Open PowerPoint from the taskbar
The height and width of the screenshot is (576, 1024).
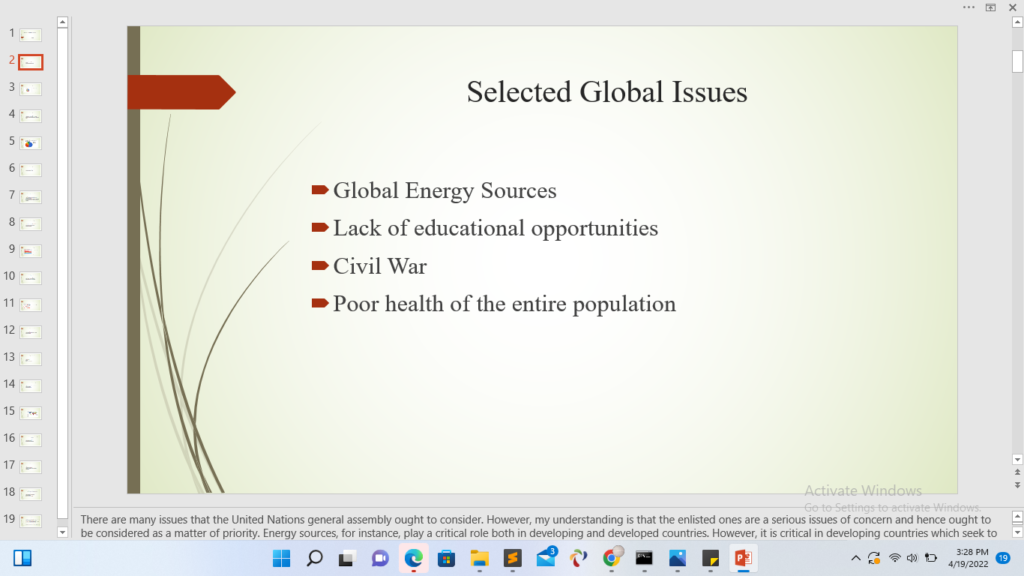click(743, 558)
